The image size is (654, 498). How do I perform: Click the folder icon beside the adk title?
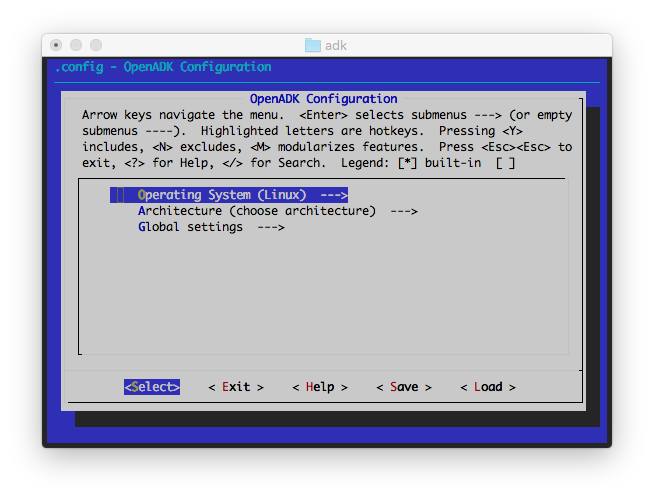coord(313,46)
